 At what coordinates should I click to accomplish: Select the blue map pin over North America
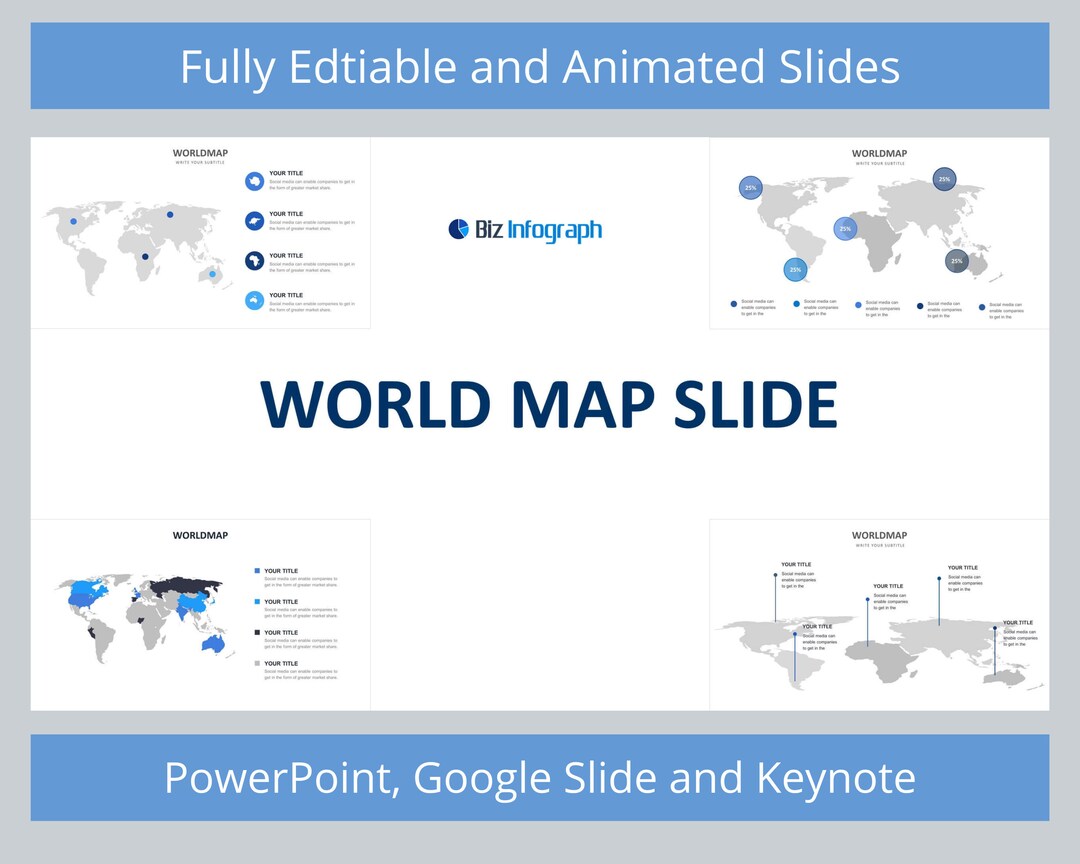click(73, 219)
